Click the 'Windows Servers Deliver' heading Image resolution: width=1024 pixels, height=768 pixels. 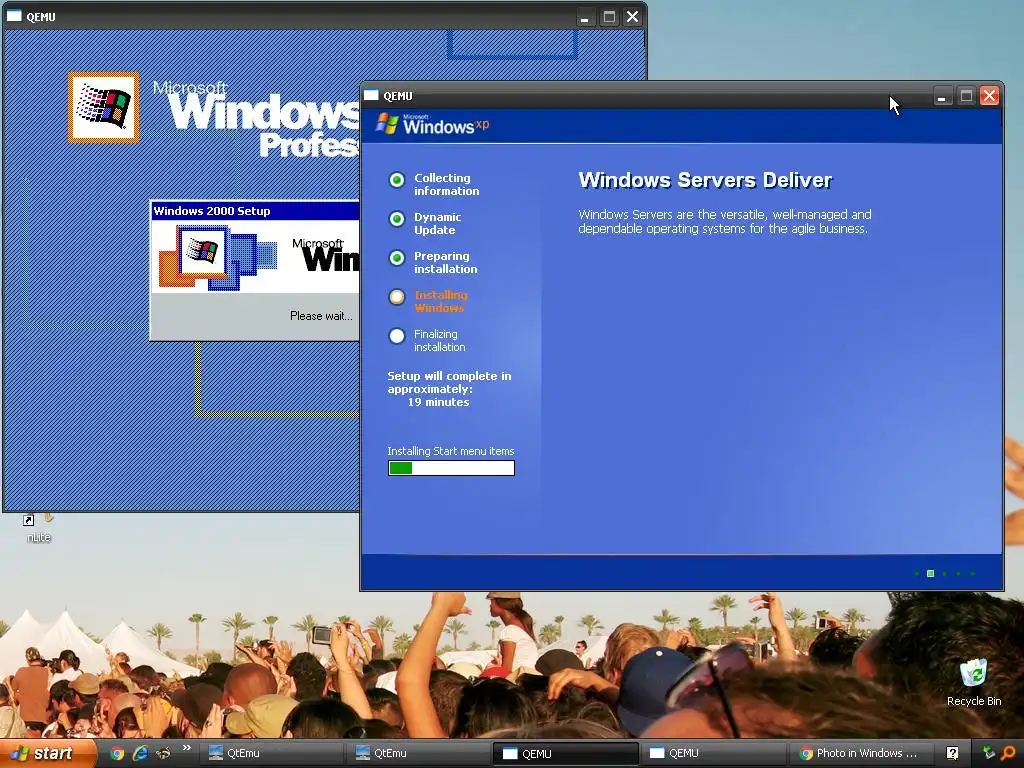click(705, 180)
